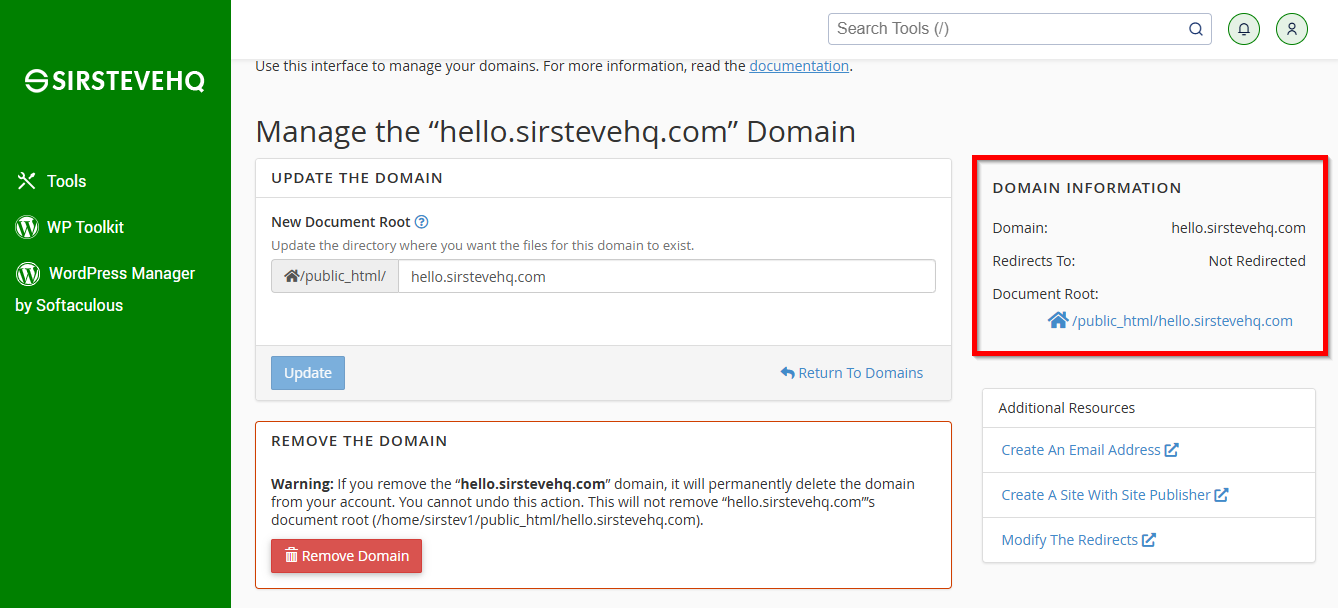The height and width of the screenshot is (608, 1338).
Task: Click external link icon after Modify The Redirects
Action: click(x=1149, y=540)
